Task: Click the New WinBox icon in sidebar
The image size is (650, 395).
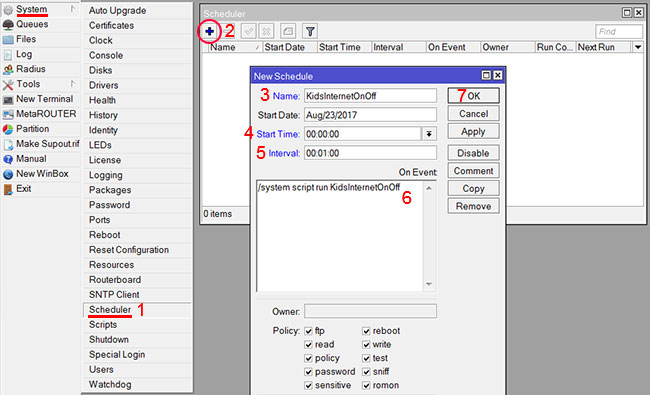Action: coord(8,174)
